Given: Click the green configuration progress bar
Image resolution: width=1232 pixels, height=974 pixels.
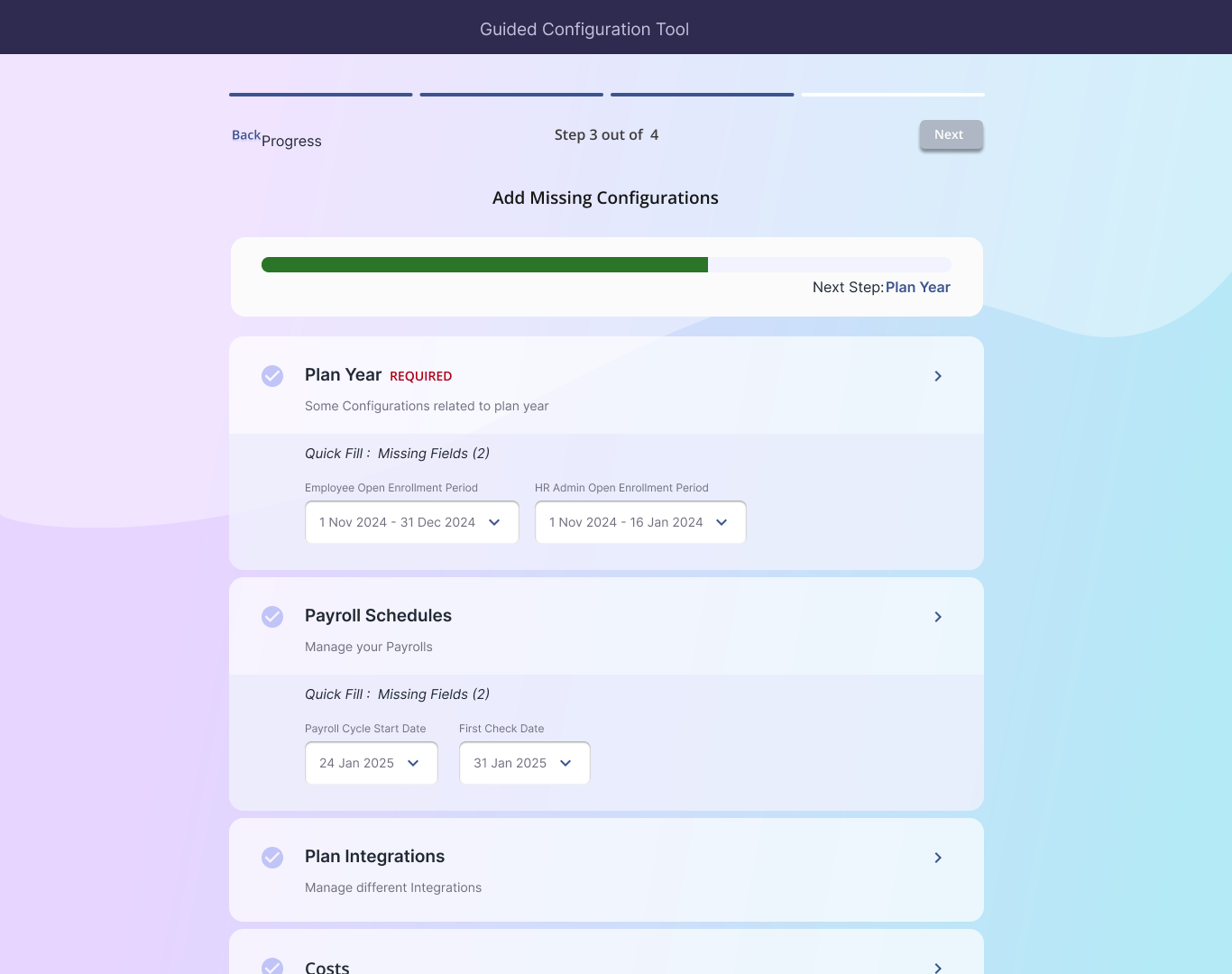Looking at the screenshot, I should pos(606,264).
